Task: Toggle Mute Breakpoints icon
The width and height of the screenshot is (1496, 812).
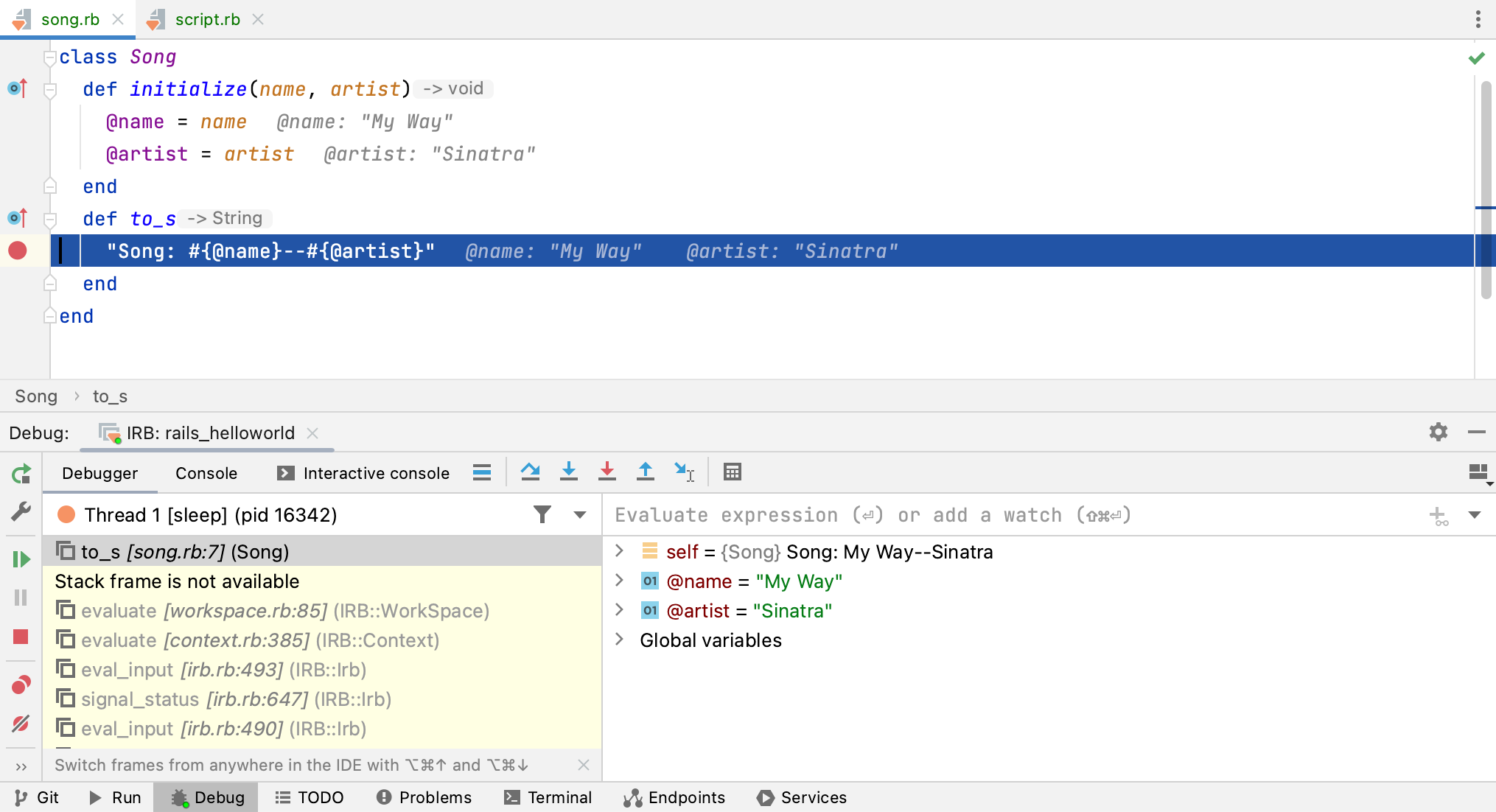Action: click(x=21, y=724)
